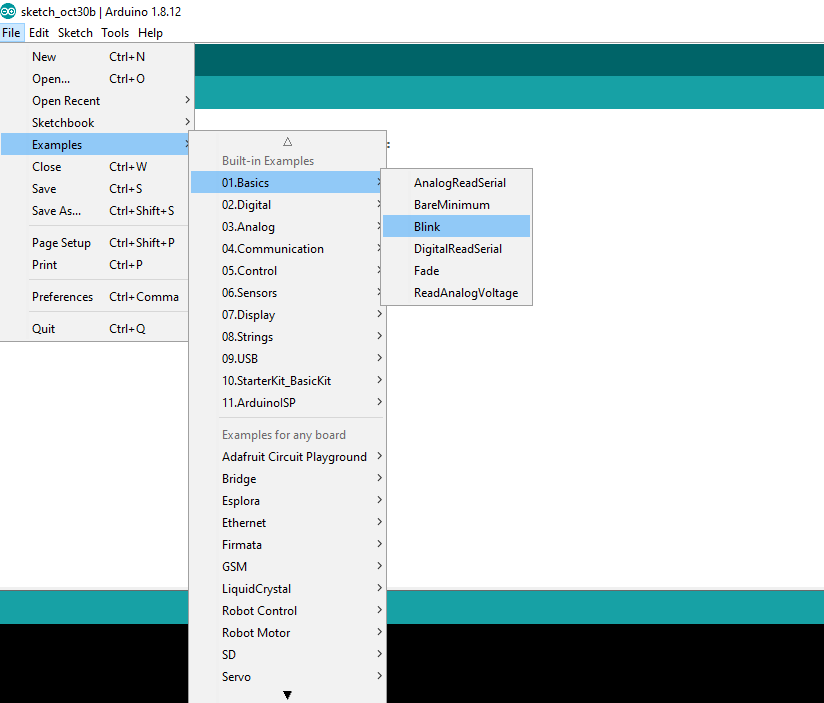
Task: Expand the Firmata library examples
Action: pyautogui.click(x=287, y=545)
